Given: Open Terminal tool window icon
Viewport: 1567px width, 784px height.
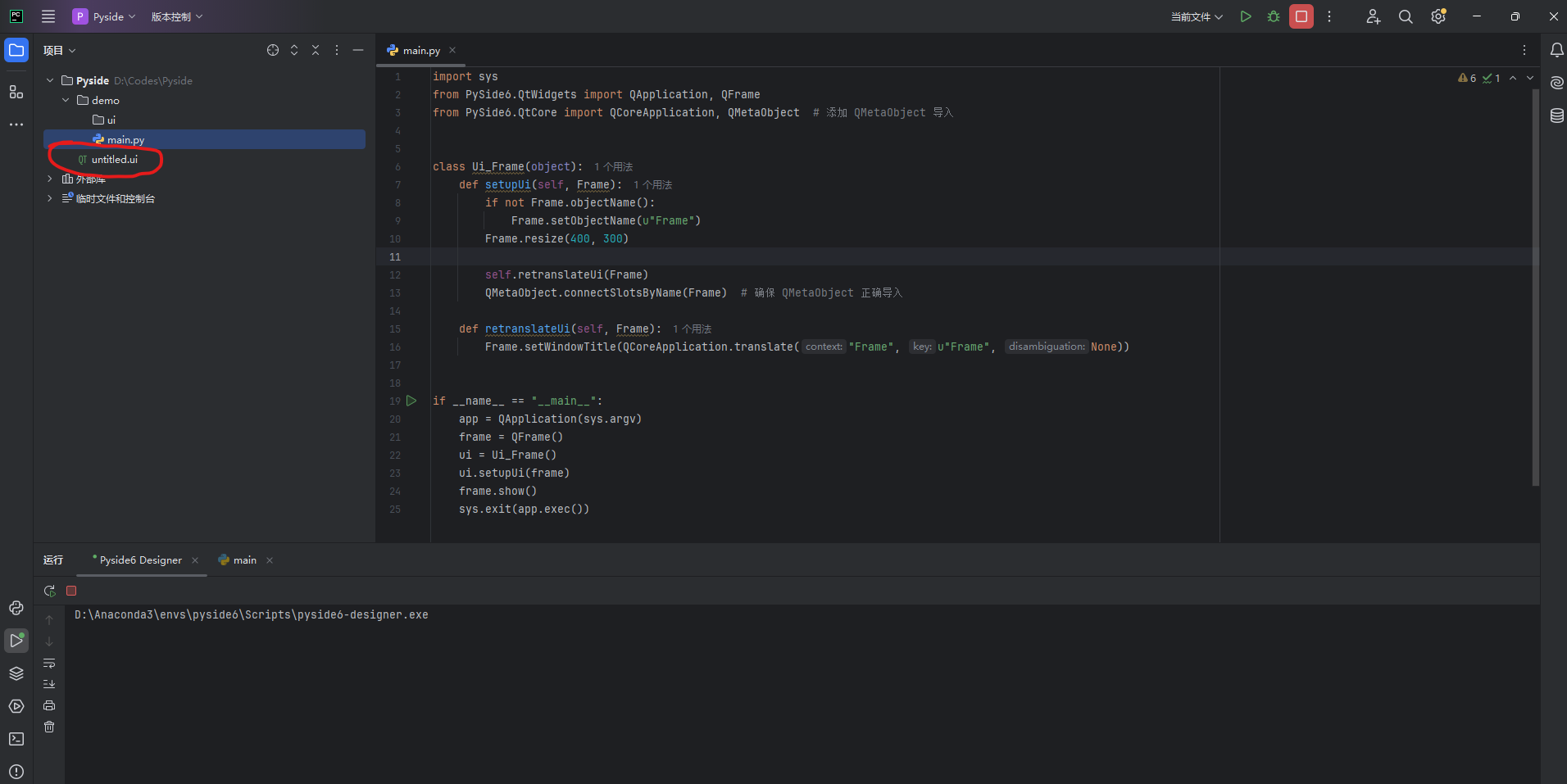Looking at the screenshot, I should [16, 739].
